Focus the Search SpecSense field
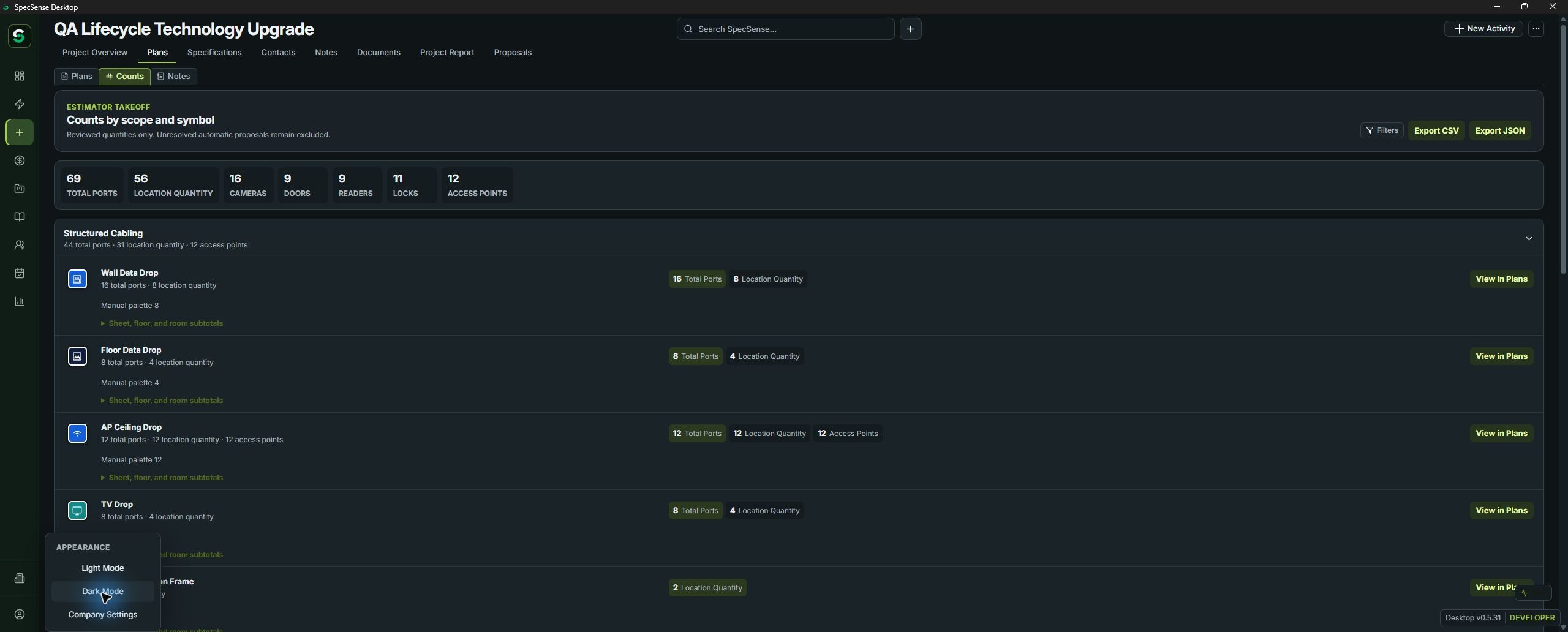Viewport: 1568px width, 632px height. pos(785,29)
